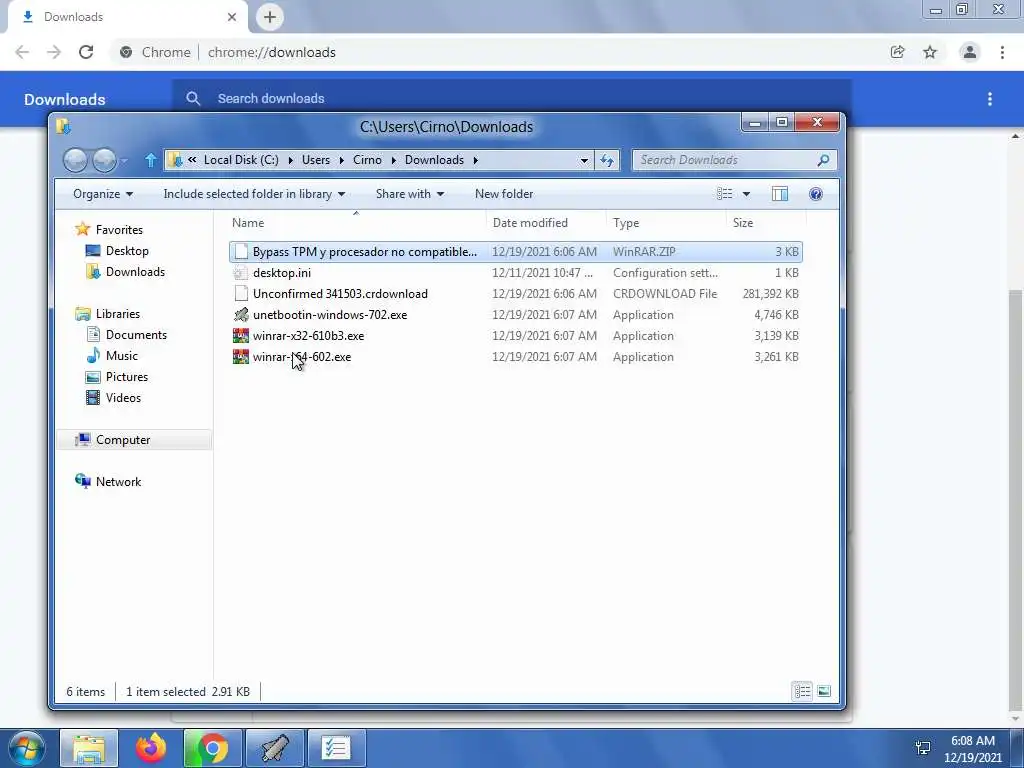This screenshot has width=1024, height=768.
Task: Open the Chrome profile avatar menu
Action: click(970, 52)
